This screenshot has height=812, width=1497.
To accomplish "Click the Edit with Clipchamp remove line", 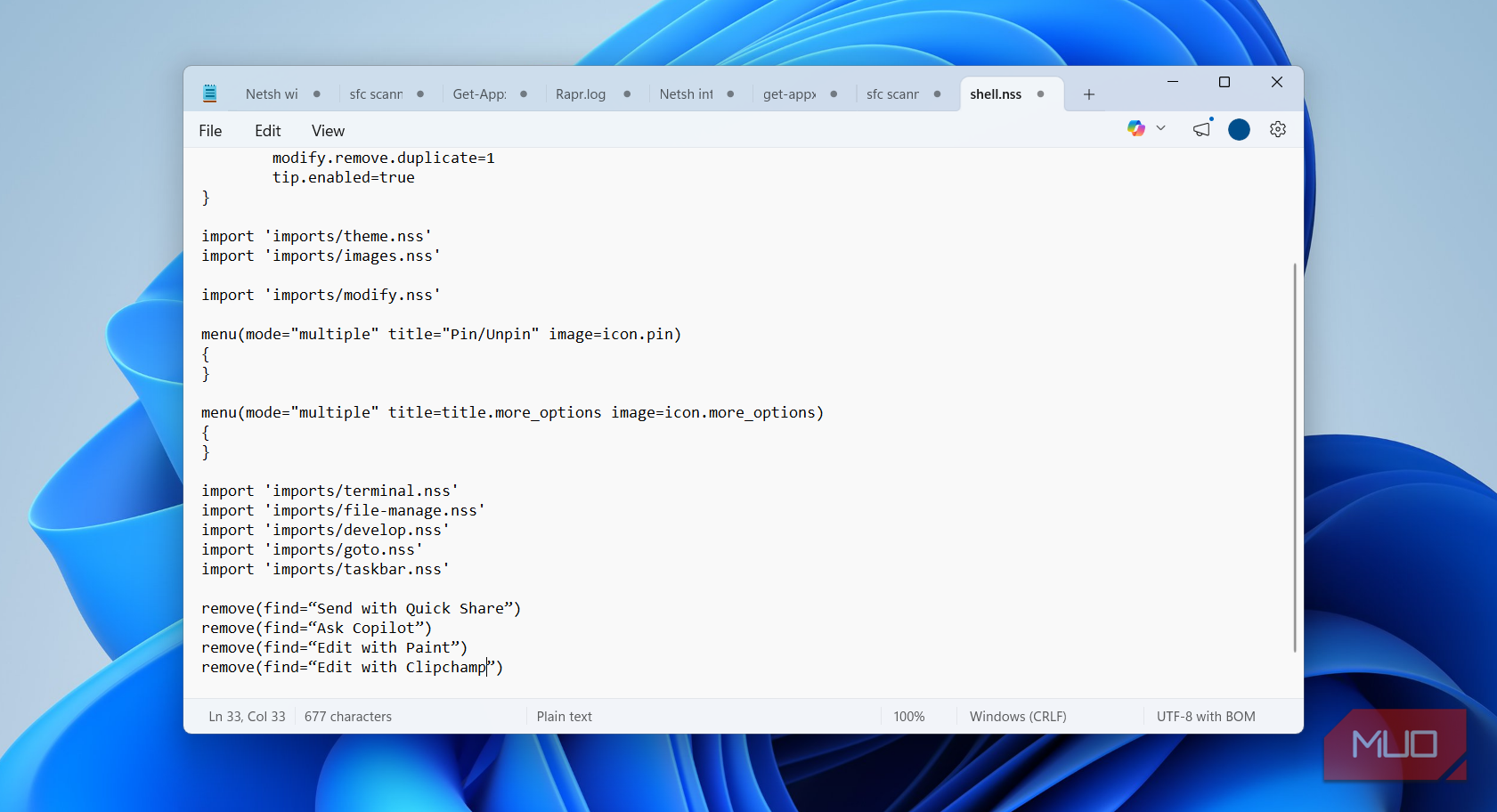I will tap(352, 667).
